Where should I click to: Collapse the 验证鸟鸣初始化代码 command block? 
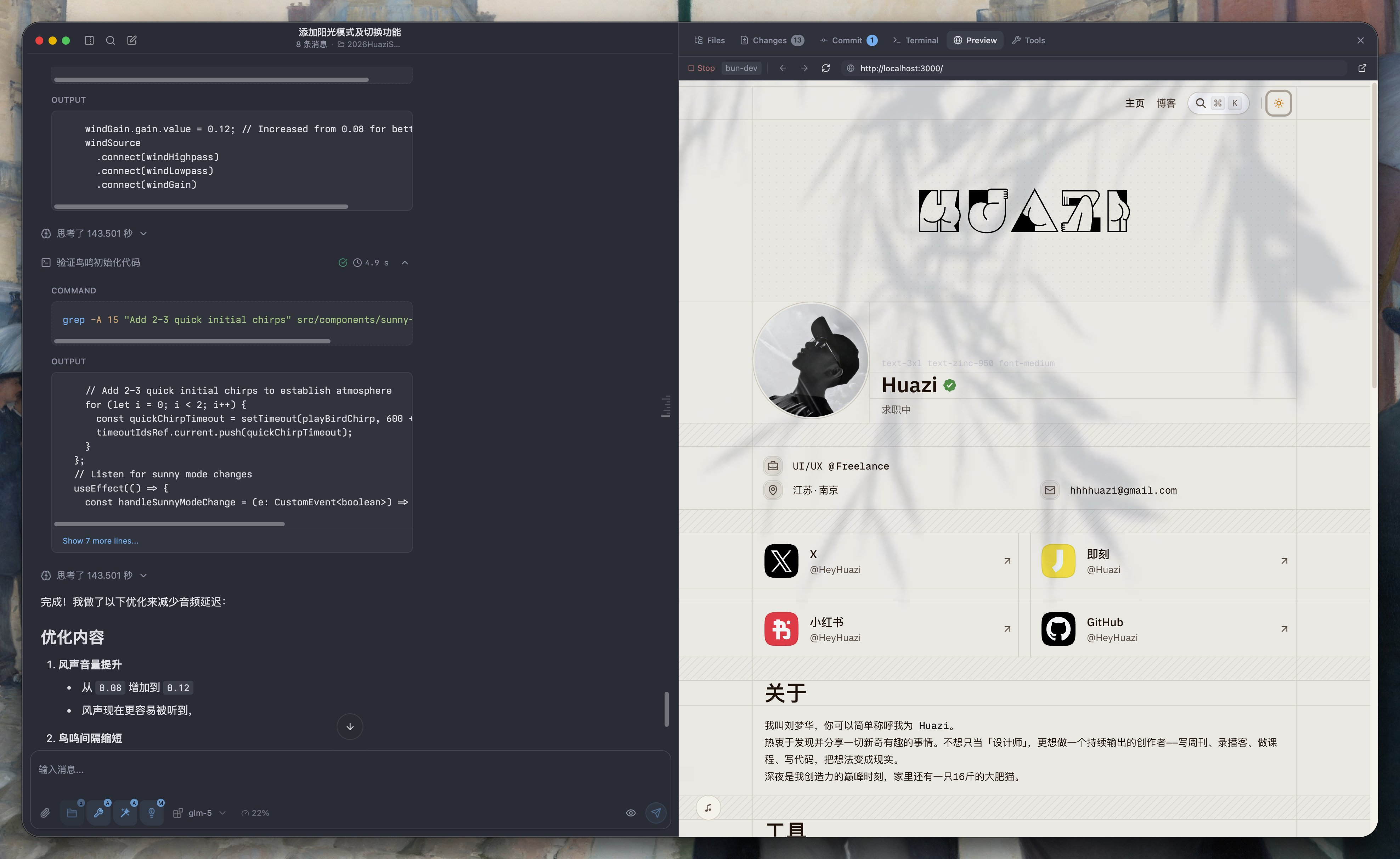tap(405, 263)
